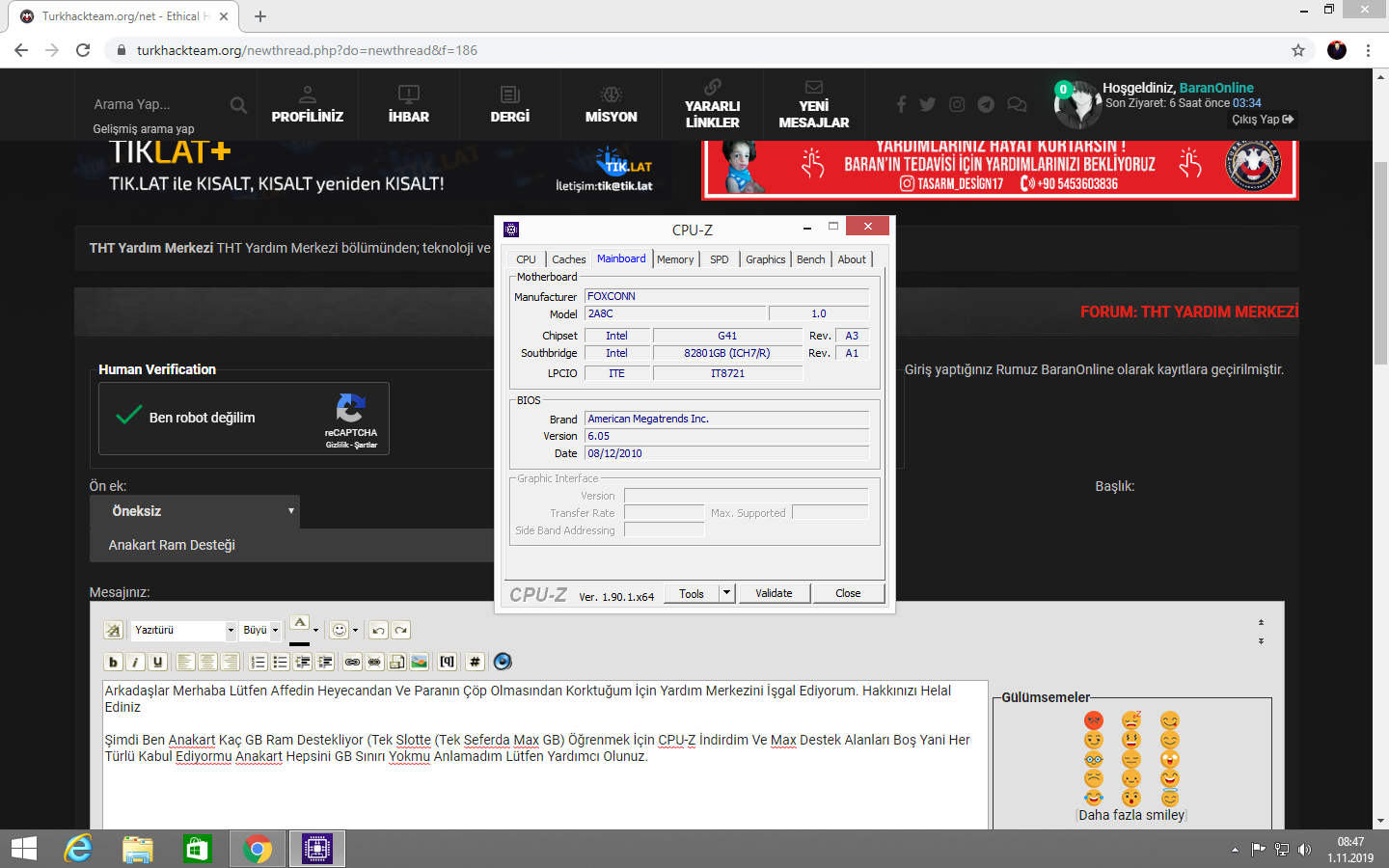Toggle italic formatting in the message editor

pos(135,662)
